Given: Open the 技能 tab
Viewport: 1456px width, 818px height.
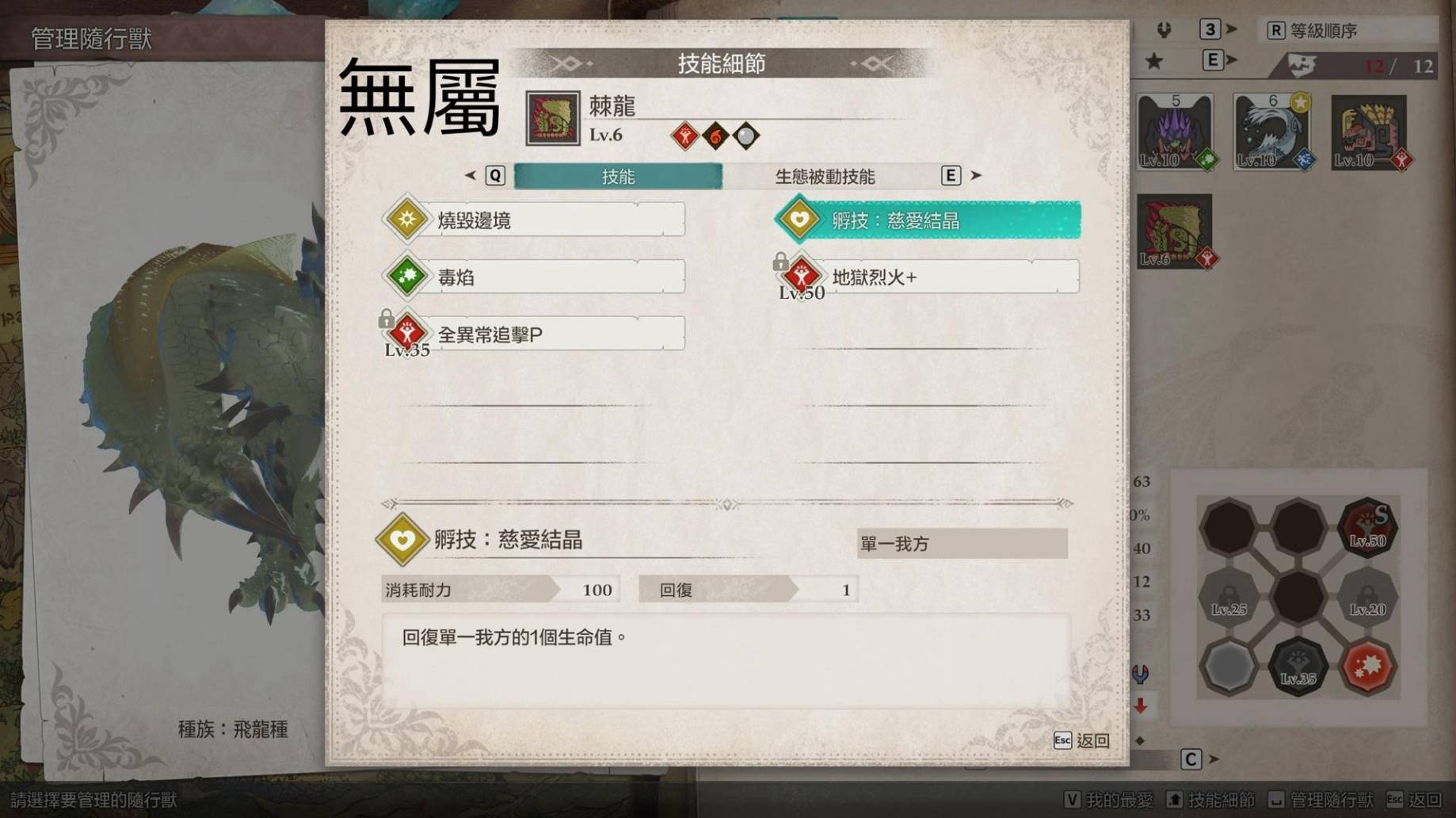Looking at the screenshot, I should point(618,176).
